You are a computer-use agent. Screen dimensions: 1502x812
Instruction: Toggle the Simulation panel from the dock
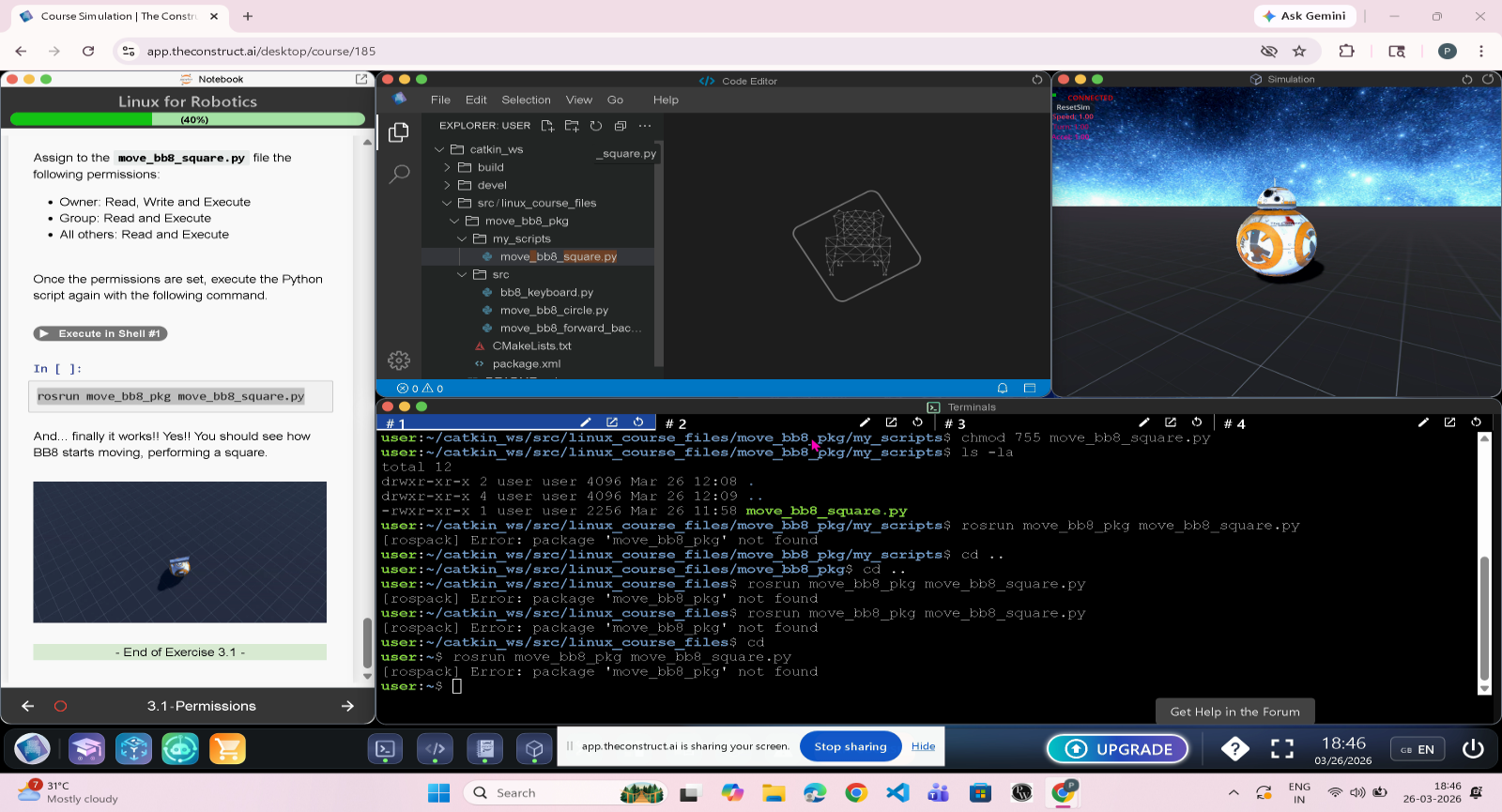534,748
